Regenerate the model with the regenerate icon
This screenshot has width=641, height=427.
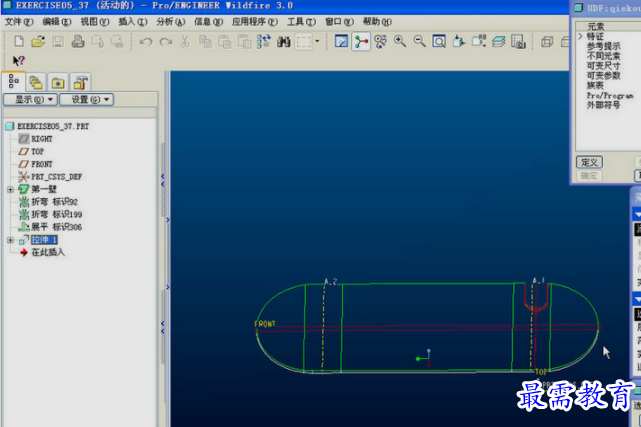point(264,41)
